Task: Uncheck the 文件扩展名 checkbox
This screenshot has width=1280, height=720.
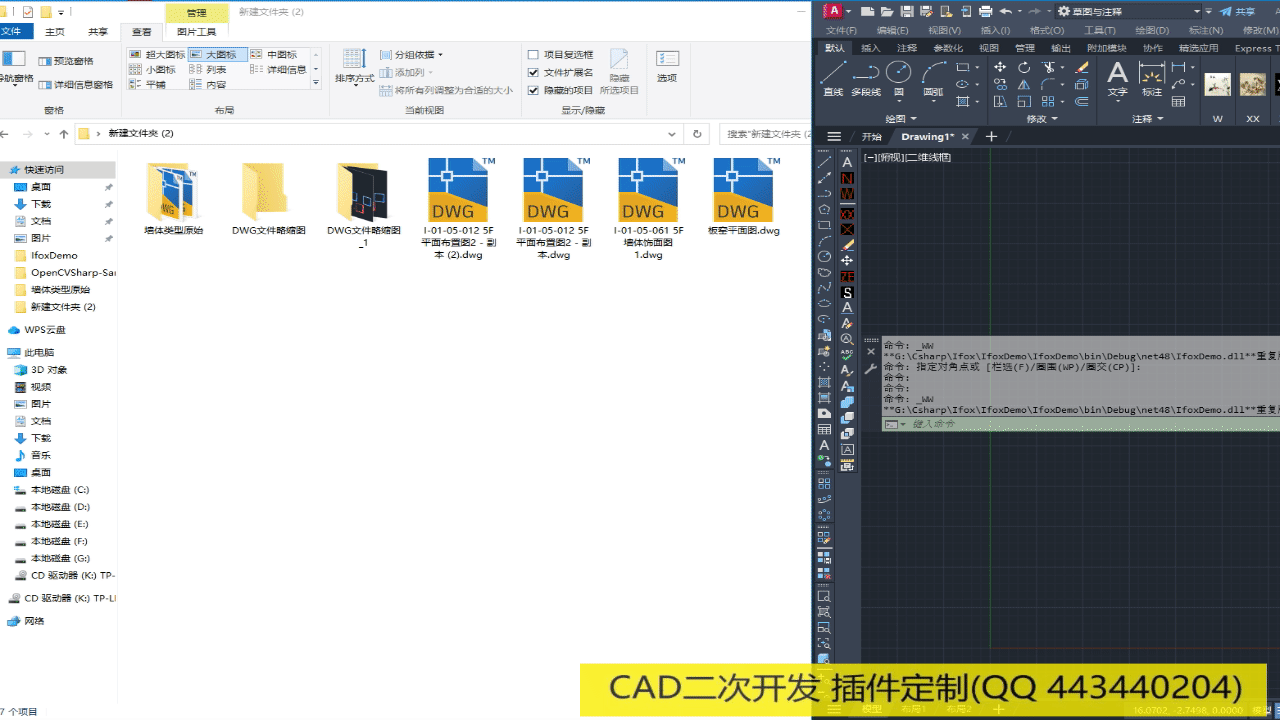Action: click(533, 73)
